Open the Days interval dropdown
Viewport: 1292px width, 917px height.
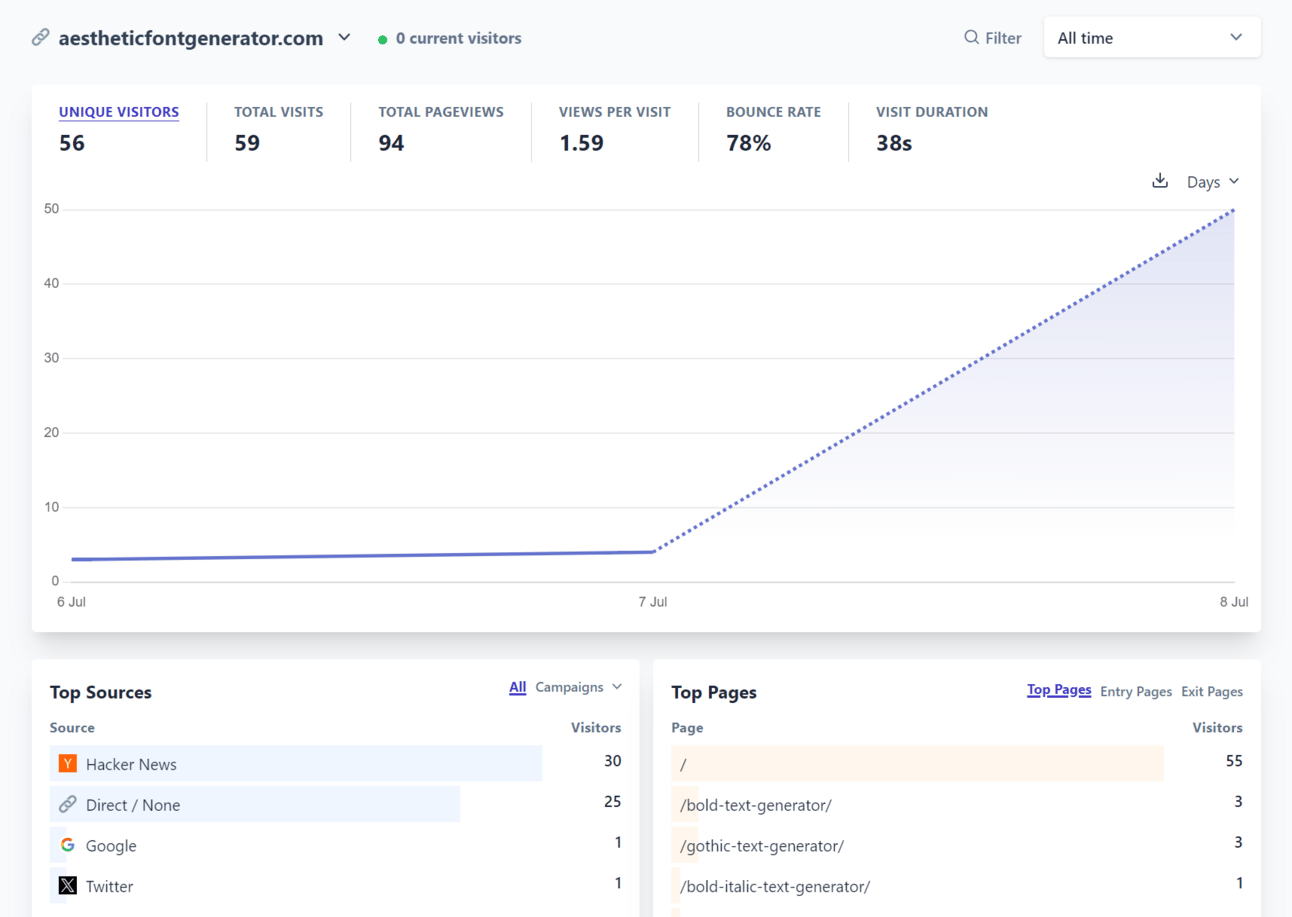tap(1212, 182)
